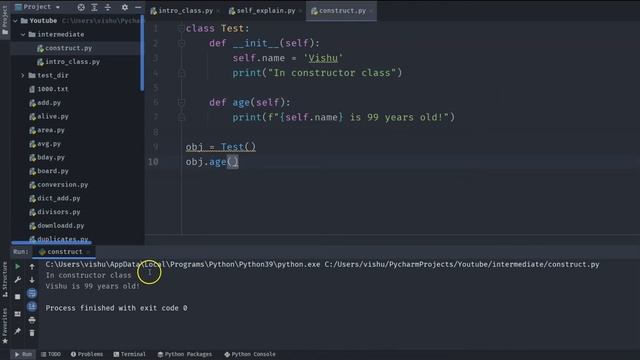Fold the age method on line 6
Viewport: 640px width, 360px height.
click(181, 102)
